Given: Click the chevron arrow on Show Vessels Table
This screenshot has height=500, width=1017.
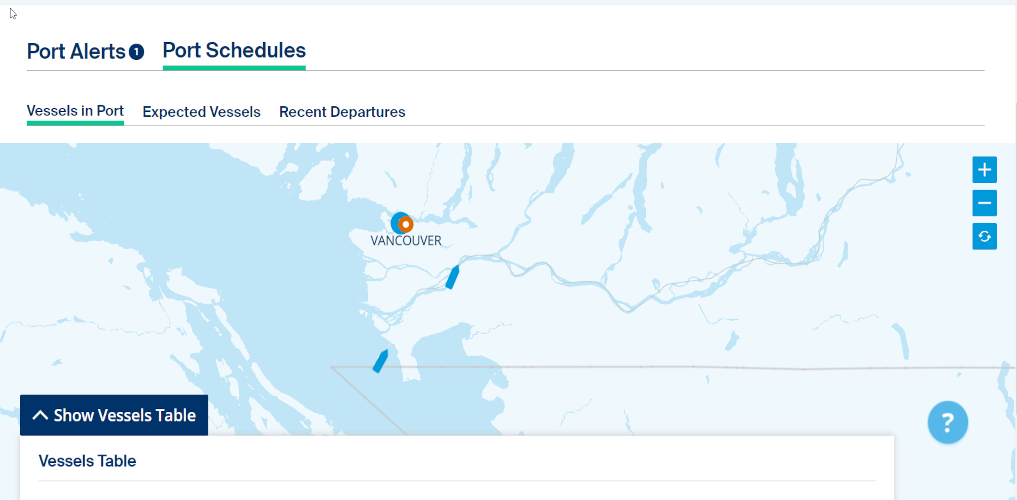Looking at the screenshot, I should pos(40,415).
